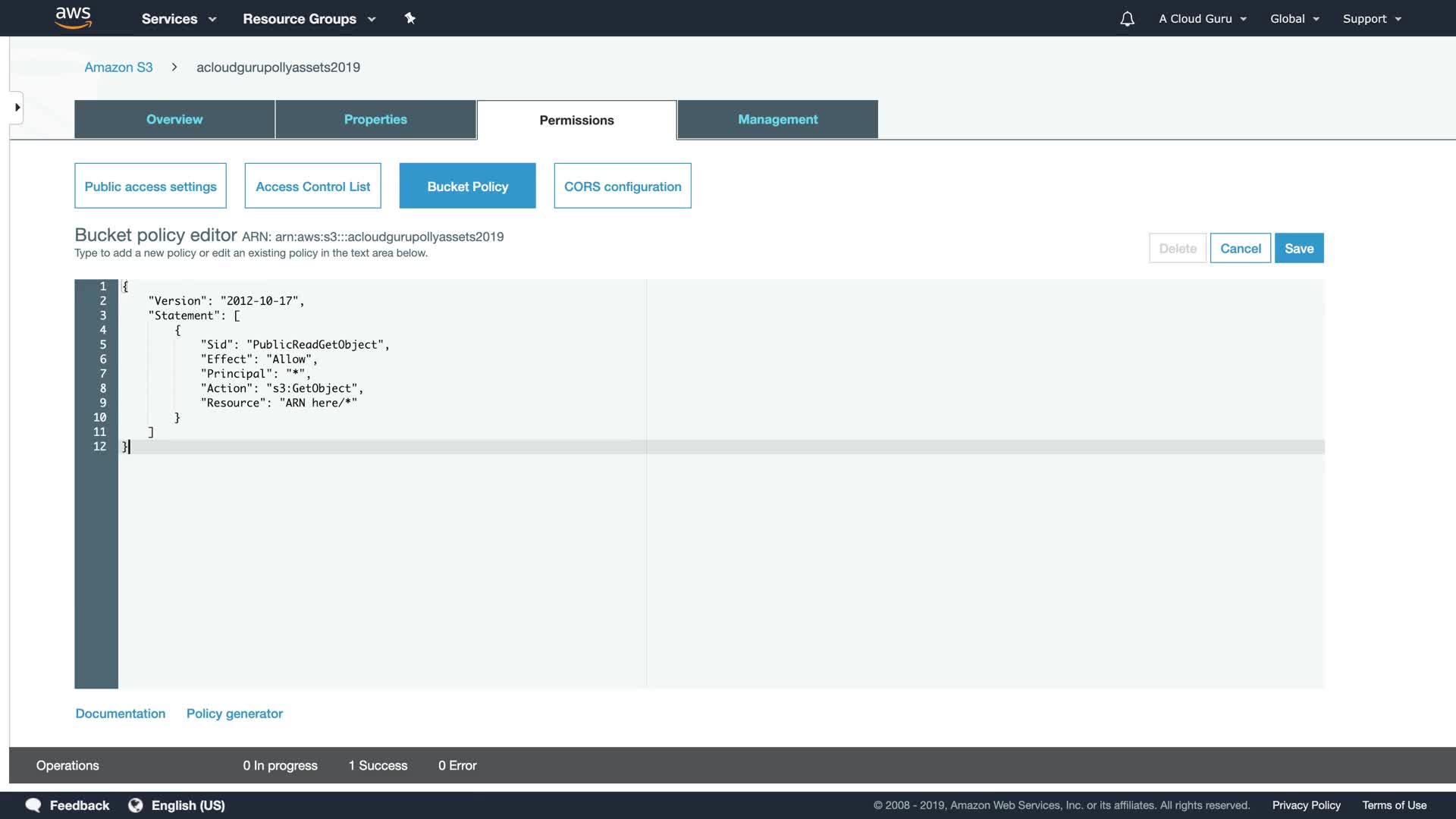Expand the left sidebar arrow
The width and height of the screenshot is (1456, 819).
[17, 108]
